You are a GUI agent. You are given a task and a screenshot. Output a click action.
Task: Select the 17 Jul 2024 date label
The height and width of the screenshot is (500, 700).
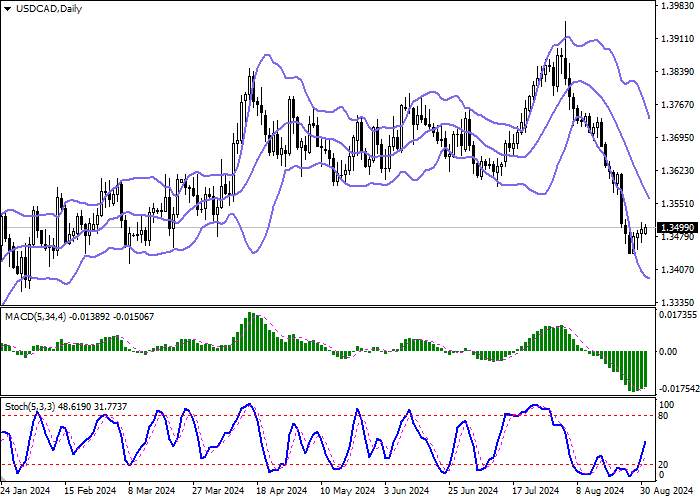point(536,491)
